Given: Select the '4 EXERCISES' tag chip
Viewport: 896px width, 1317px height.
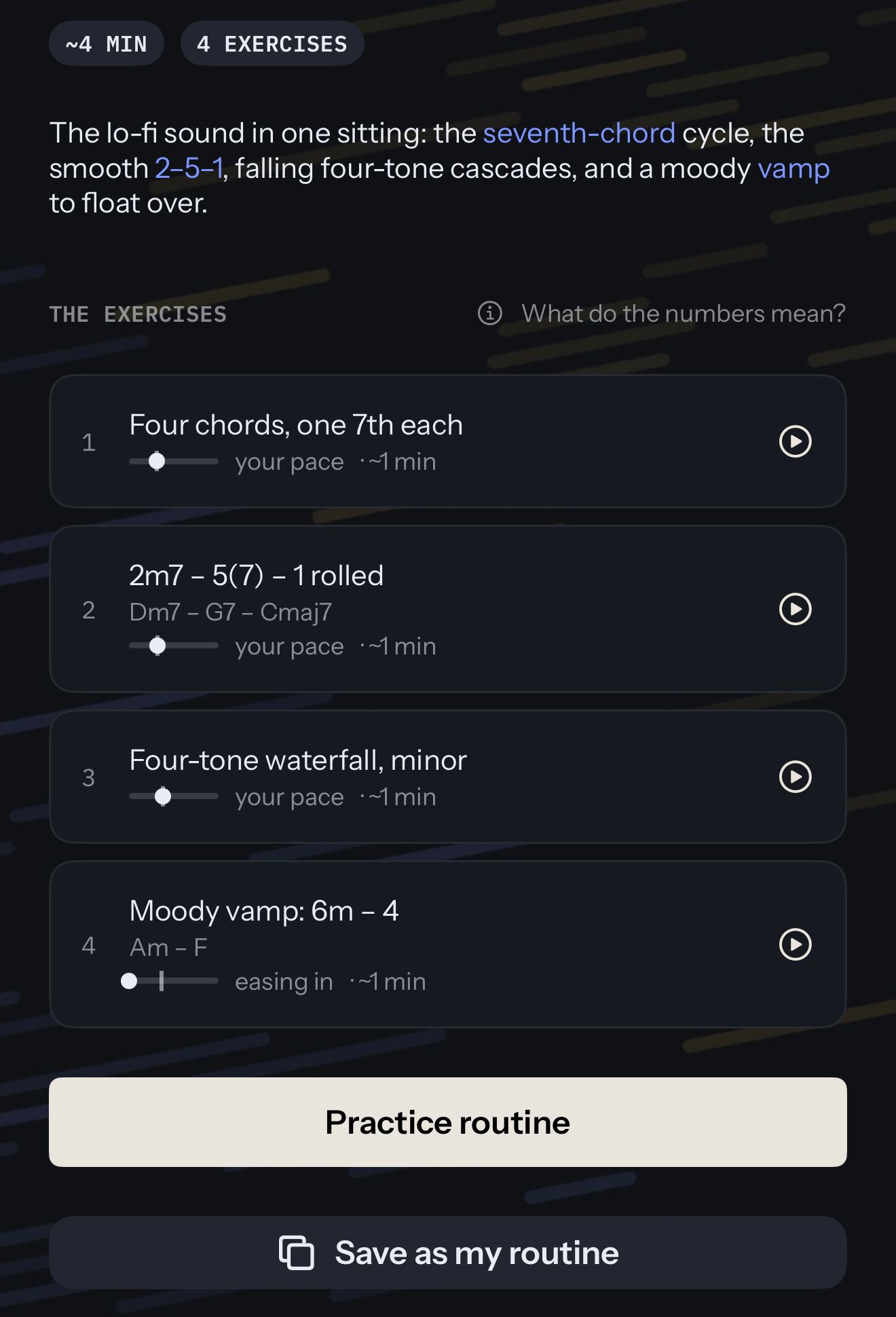Looking at the screenshot, I should [272, 43].
